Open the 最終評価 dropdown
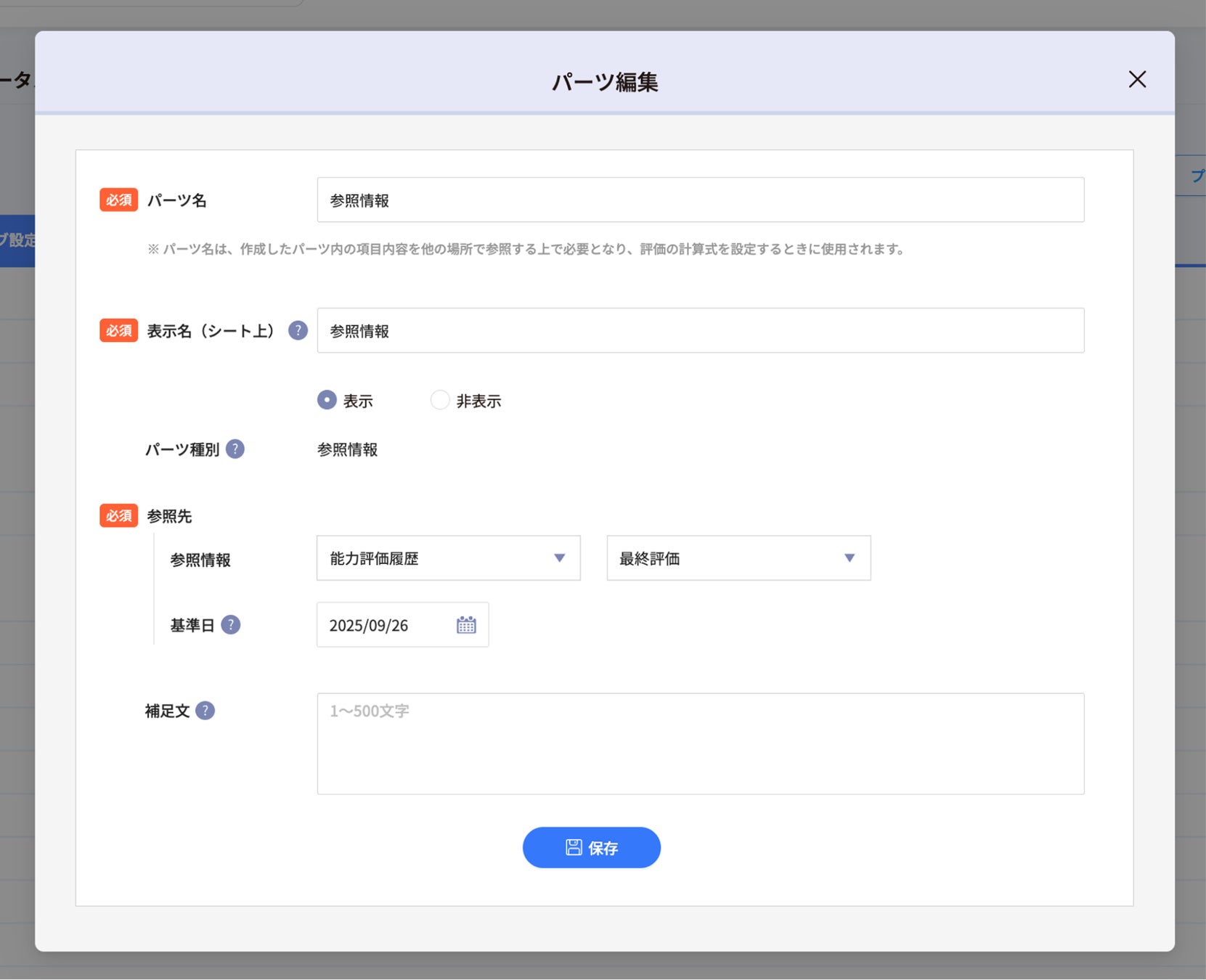Viewport: 1206px width, 980px height. pyautogui.click(x=738, y=558)
